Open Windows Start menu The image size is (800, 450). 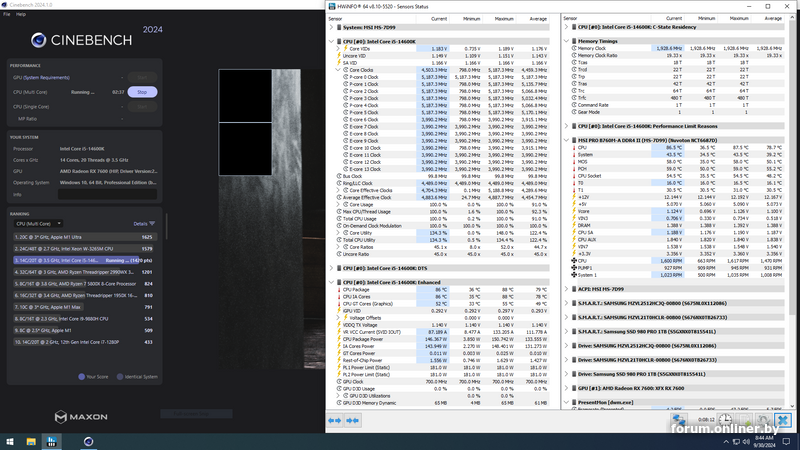[11, 441]
